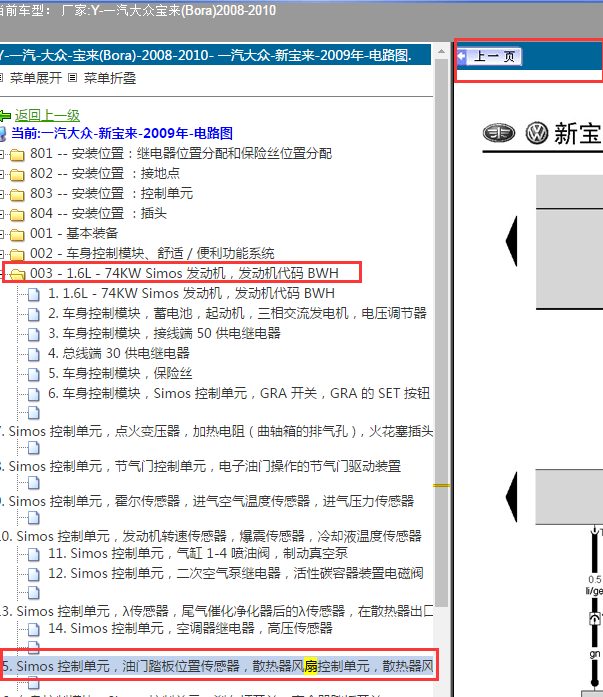Select highlighted page 油门踏板位置传感器 散热器风扇

(x=217, y=666)
